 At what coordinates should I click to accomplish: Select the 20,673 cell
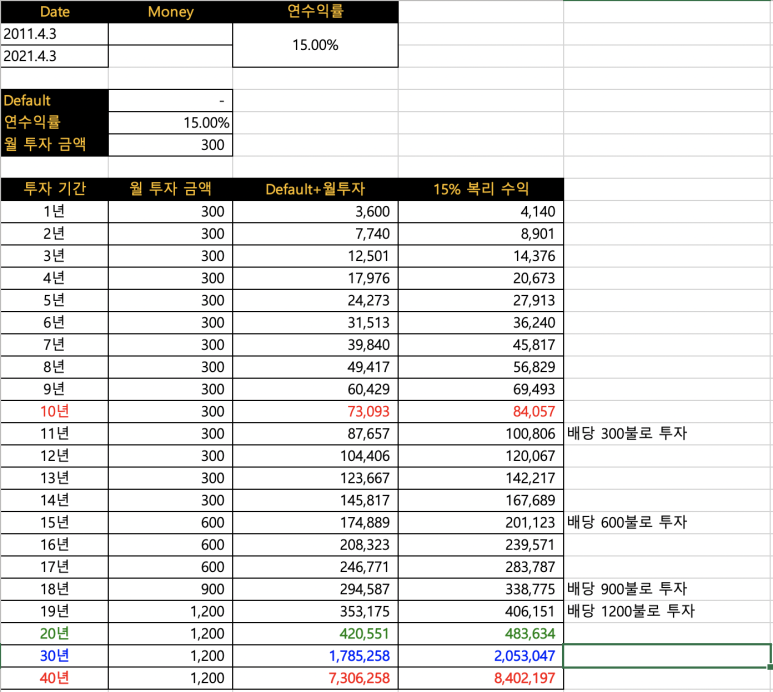(481, 278)
